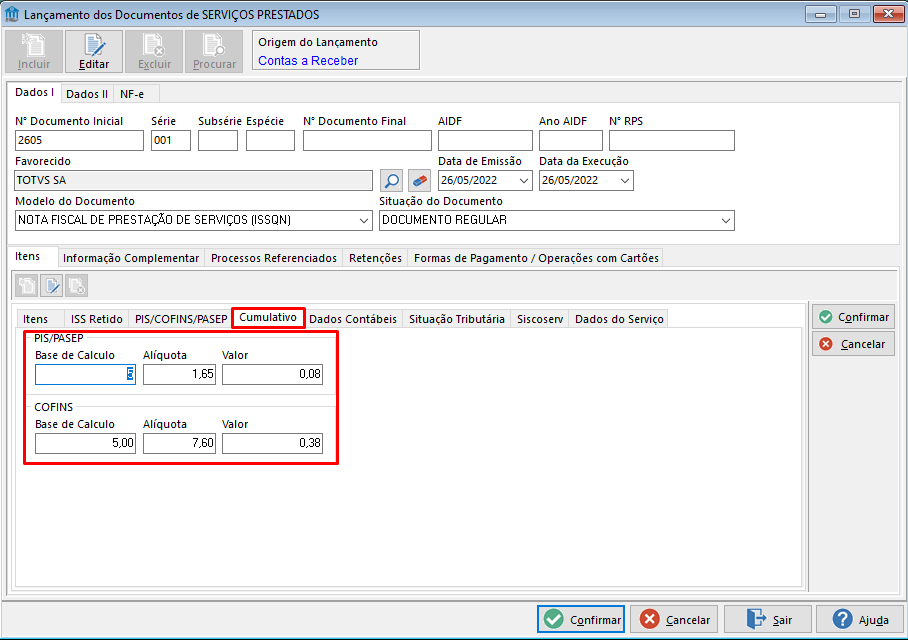Click the AIDF field
This screenshot has width=908, height=640.
(x=485, y=140)
